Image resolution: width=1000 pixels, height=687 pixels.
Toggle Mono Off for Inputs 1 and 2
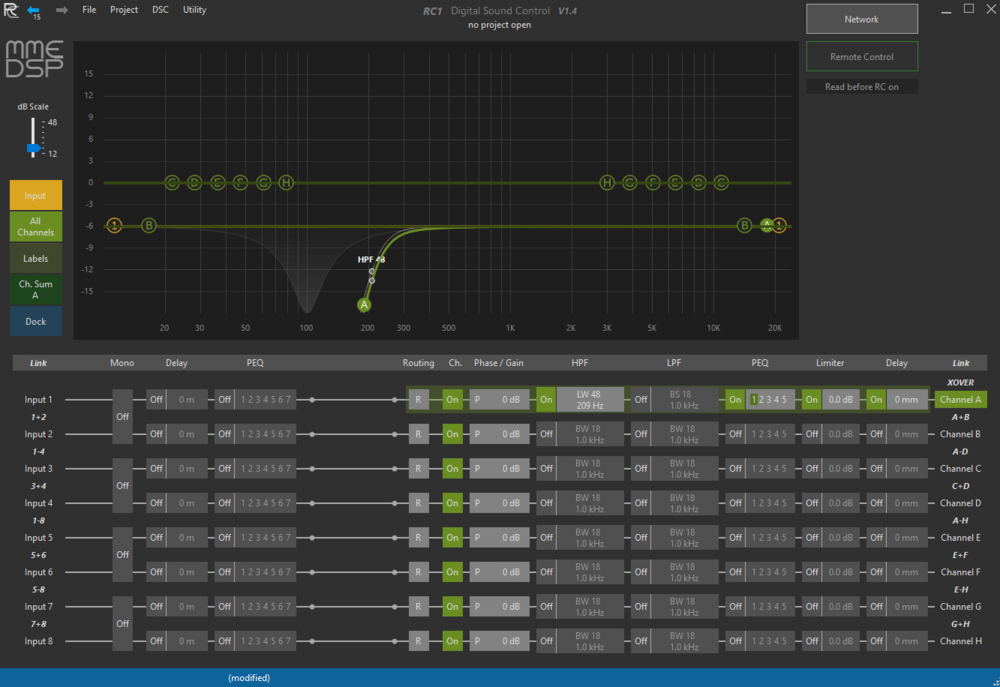tap(122, 416)
